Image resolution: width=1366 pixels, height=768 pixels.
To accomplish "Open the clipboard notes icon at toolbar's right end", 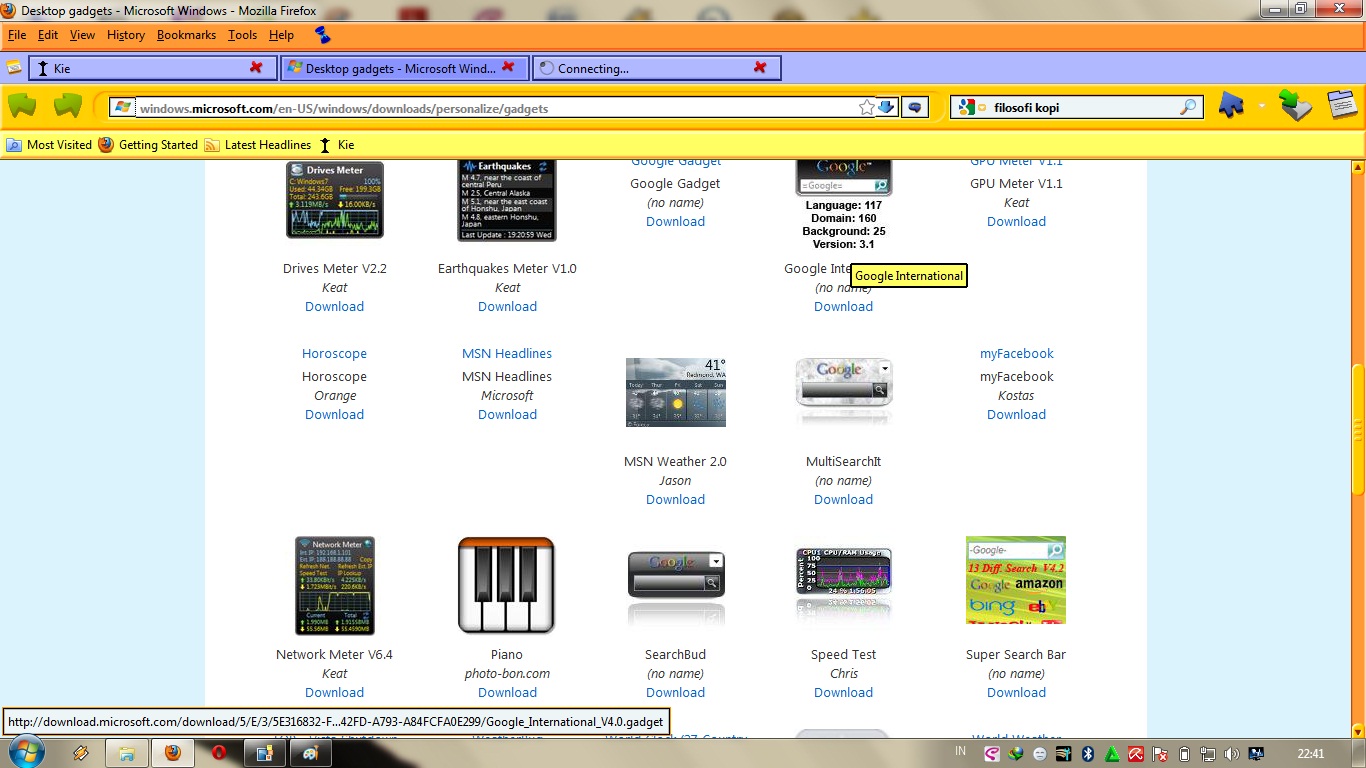I will pos(1342,104).
